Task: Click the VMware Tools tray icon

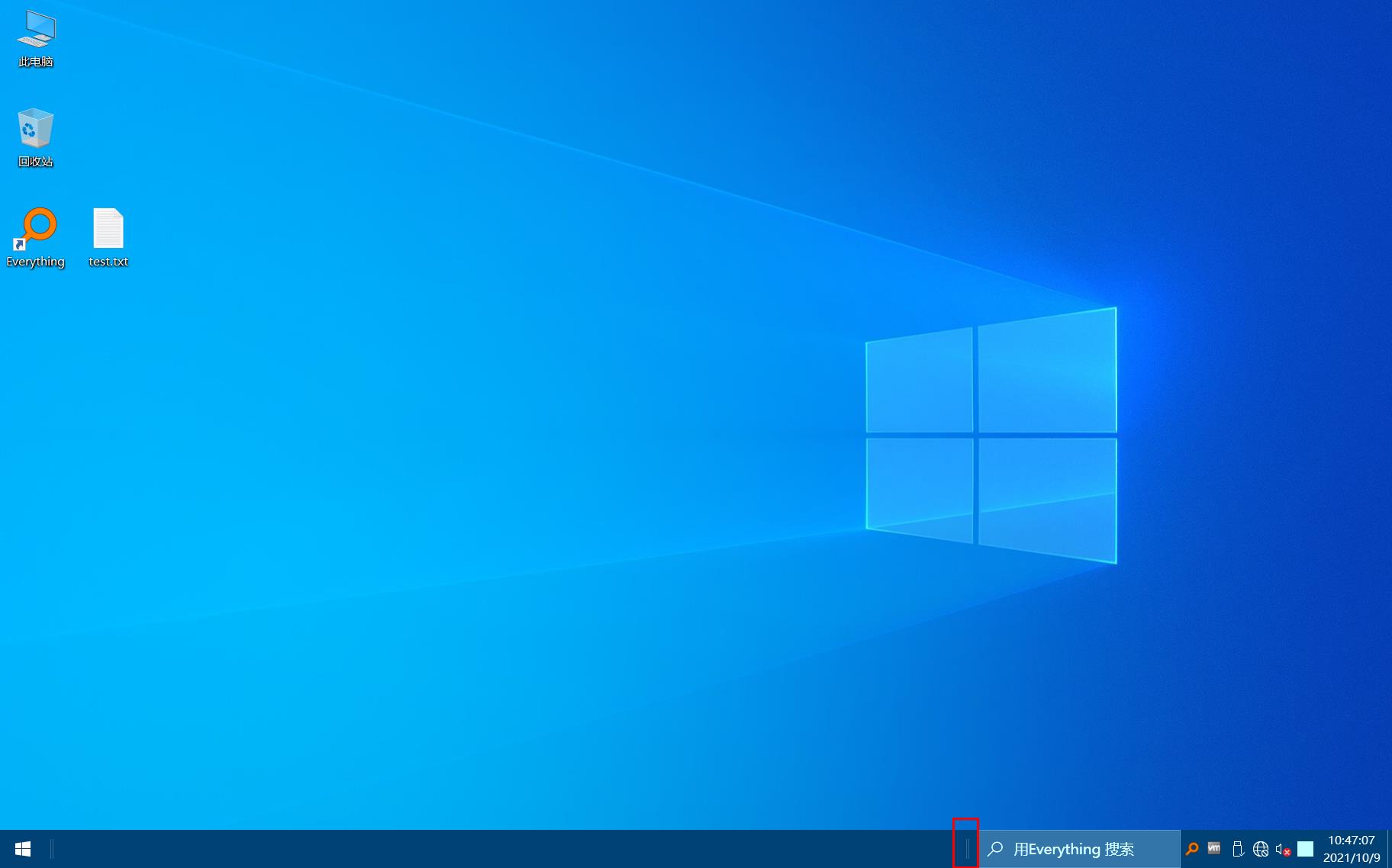Action: 1214,848
